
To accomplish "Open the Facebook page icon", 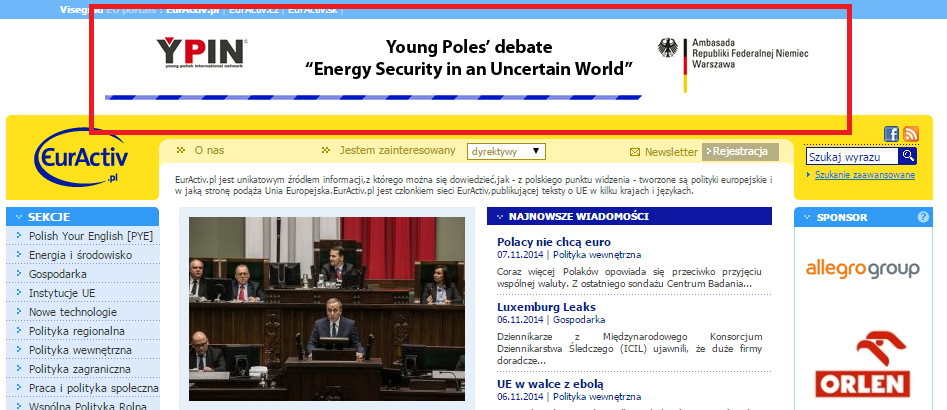I will tap(891, 134).
